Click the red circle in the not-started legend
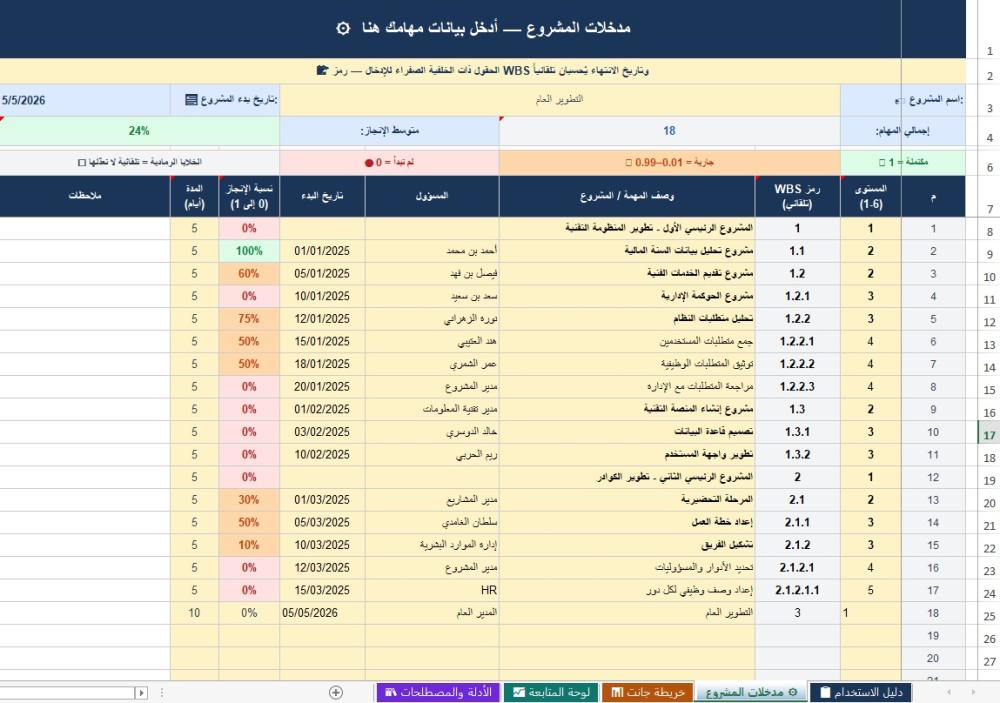1000x703 pixels. 369,162
